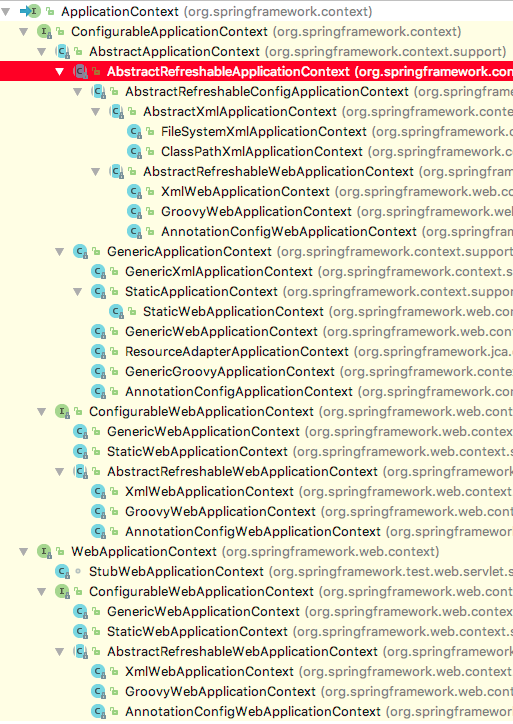Click the public access icon of GenericApplicationContext
This screenshot has width=513, height=724.
(96, 252)
